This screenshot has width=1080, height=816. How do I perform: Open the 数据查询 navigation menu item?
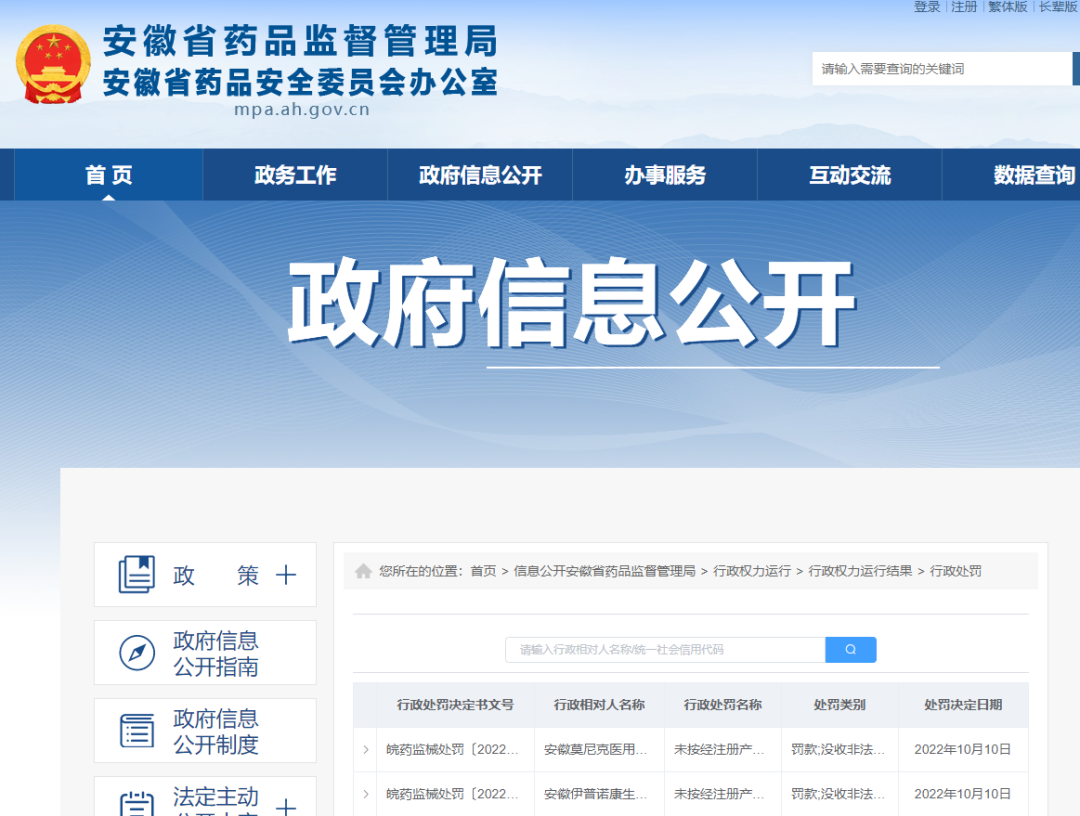pyautogui.click(x=1033, y=175)
